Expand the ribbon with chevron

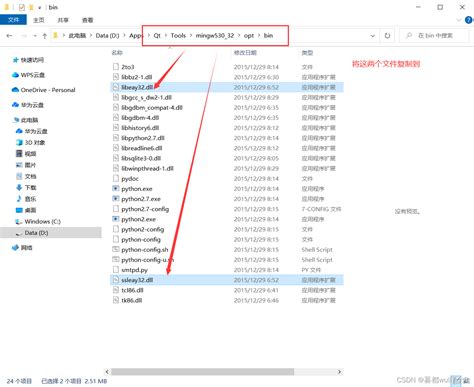(459, 20)
